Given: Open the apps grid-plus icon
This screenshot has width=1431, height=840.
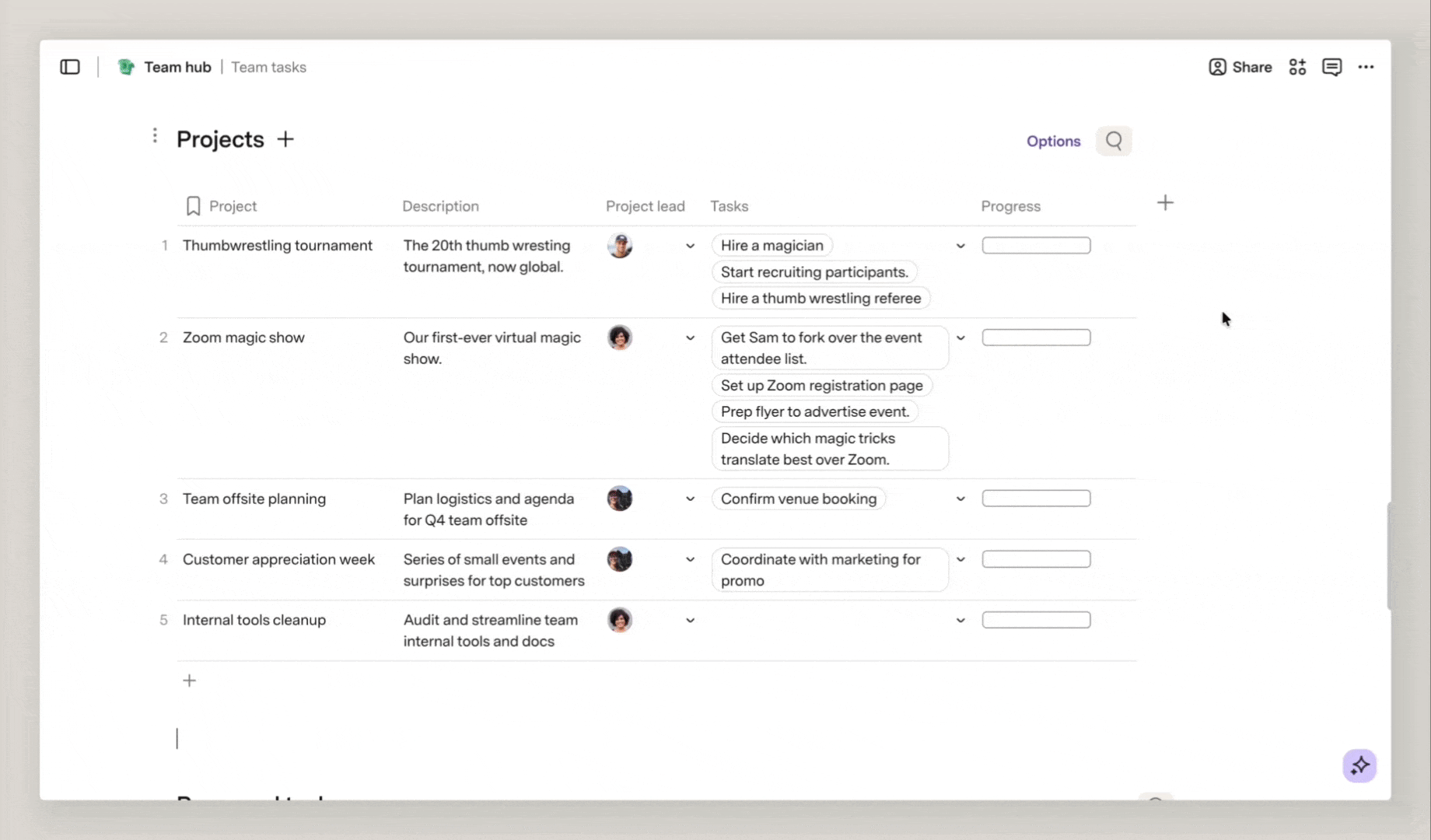Looking at the screenshot, I should [x=1297, y=67].
